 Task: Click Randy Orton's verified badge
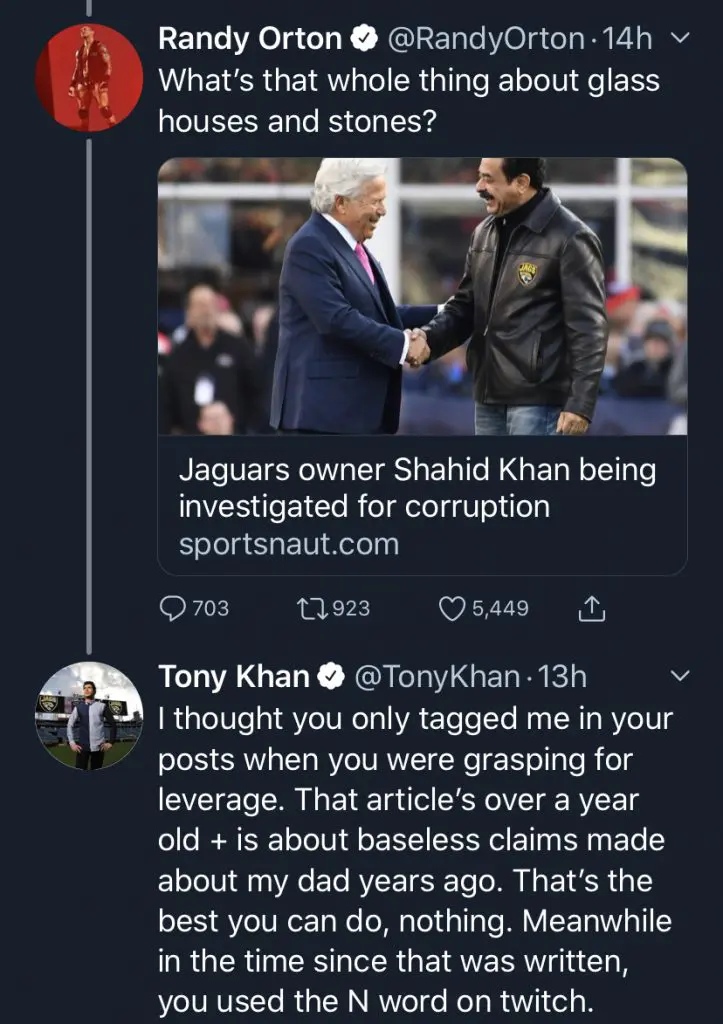[366, 40]
